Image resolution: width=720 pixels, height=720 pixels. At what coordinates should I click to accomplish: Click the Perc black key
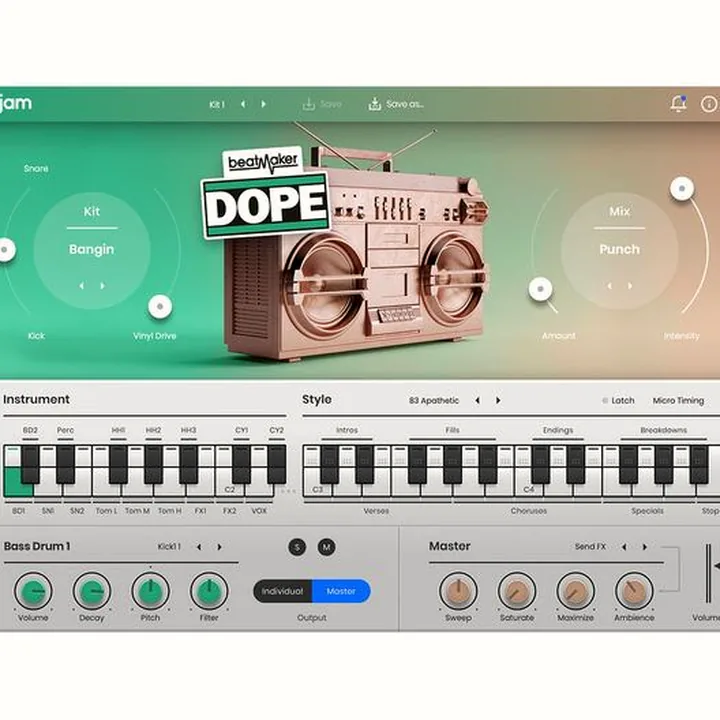coord(65,464)
